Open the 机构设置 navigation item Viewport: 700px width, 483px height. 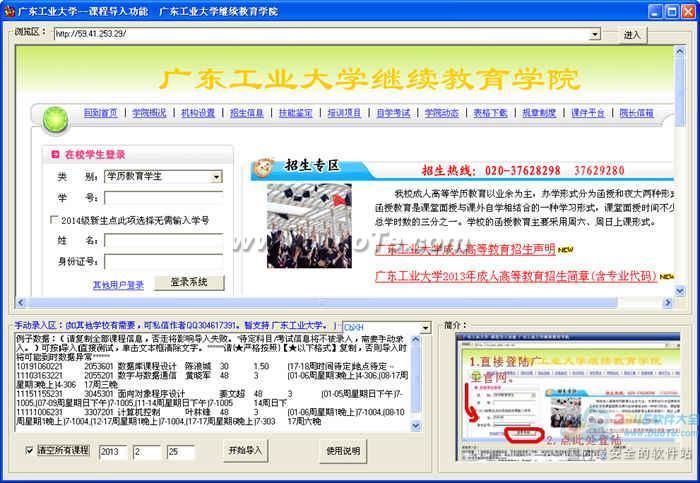click(x=198, y=113)
